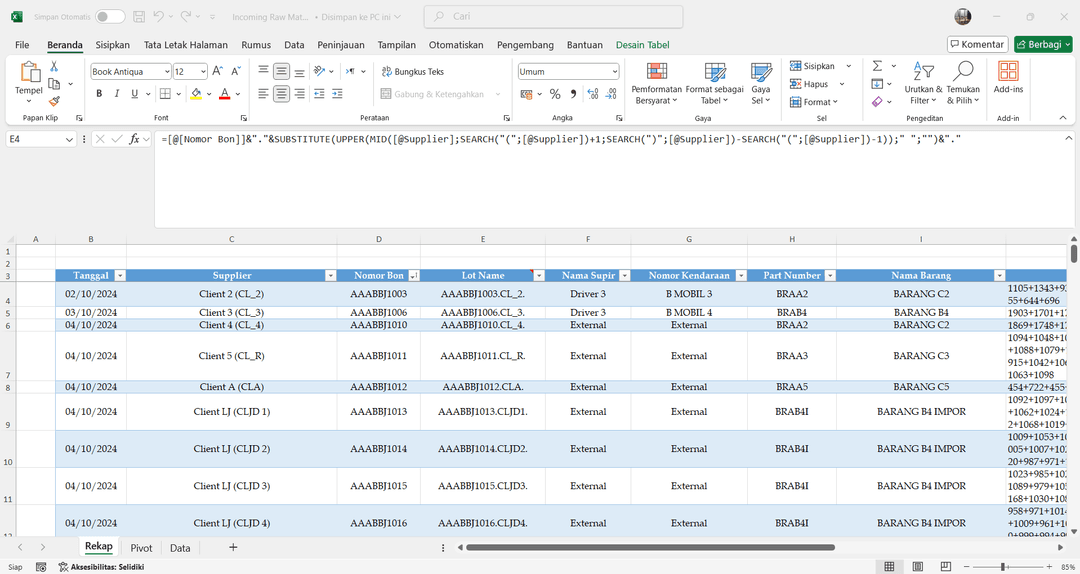Click the Fill down icon in Pengeditan
The image size is (1080, 574).
coord(877,84)
